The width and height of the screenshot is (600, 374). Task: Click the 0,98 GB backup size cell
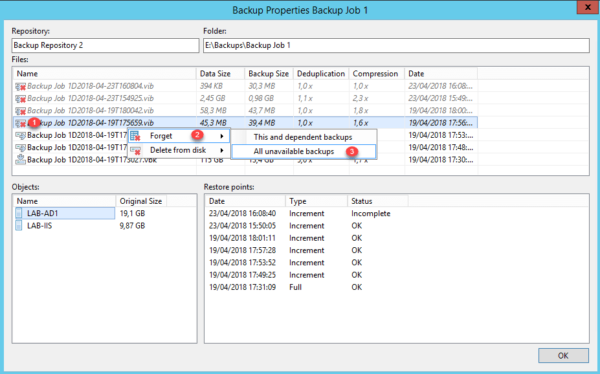click(261, 98)
